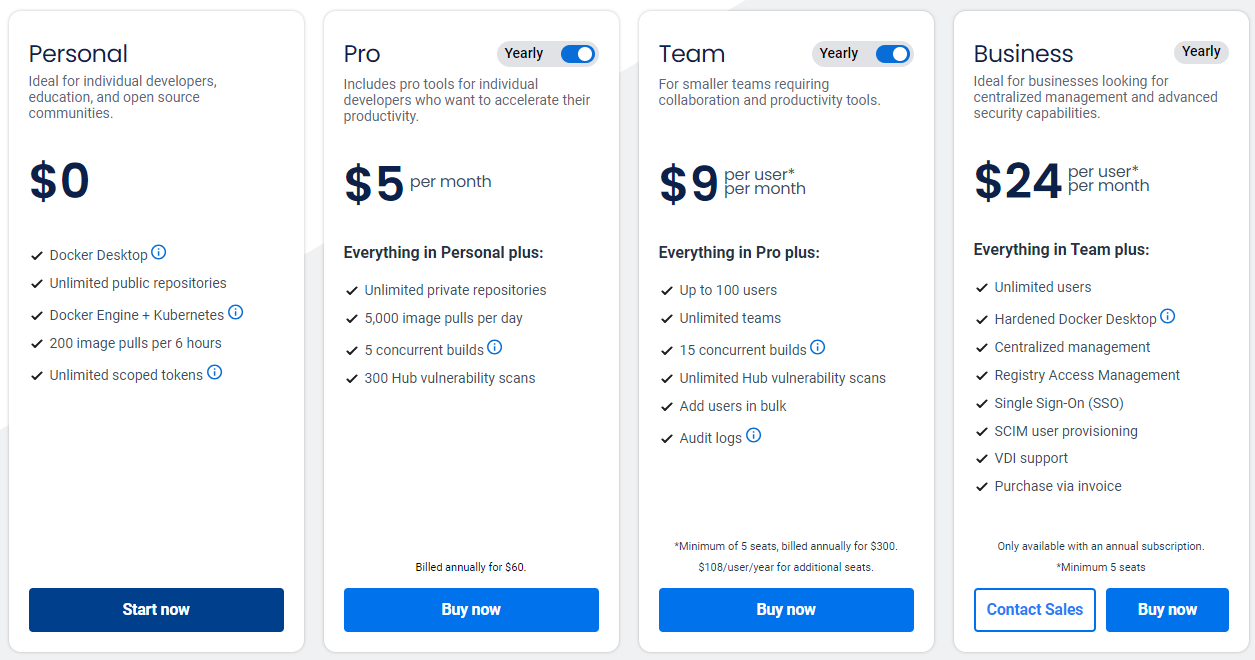This screenshot has height=660, width=1255.
Task: Open Hardened Docker Desktop info icon
Action: (1168, 317)
